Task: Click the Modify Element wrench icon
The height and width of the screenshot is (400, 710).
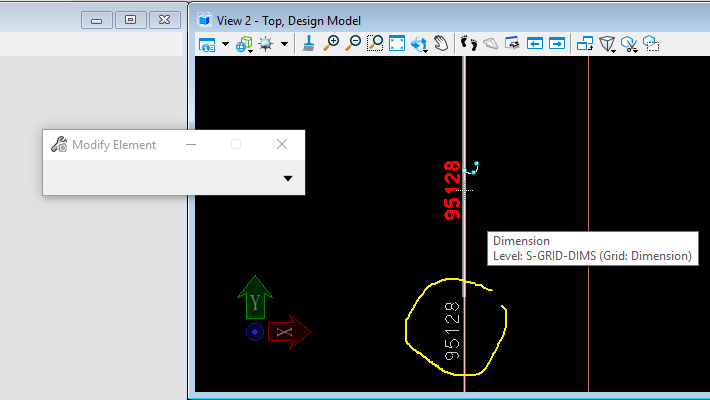Action: (x=59, y=145)
